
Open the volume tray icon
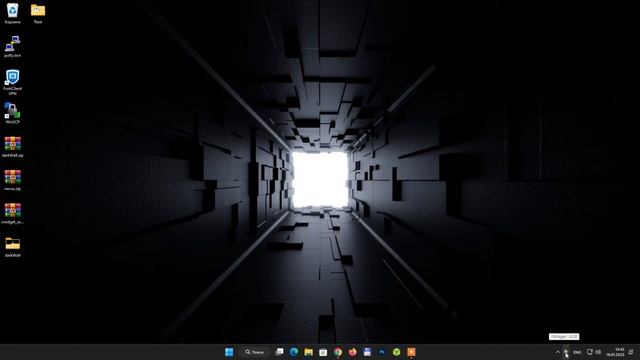click(x=598, y=352)
